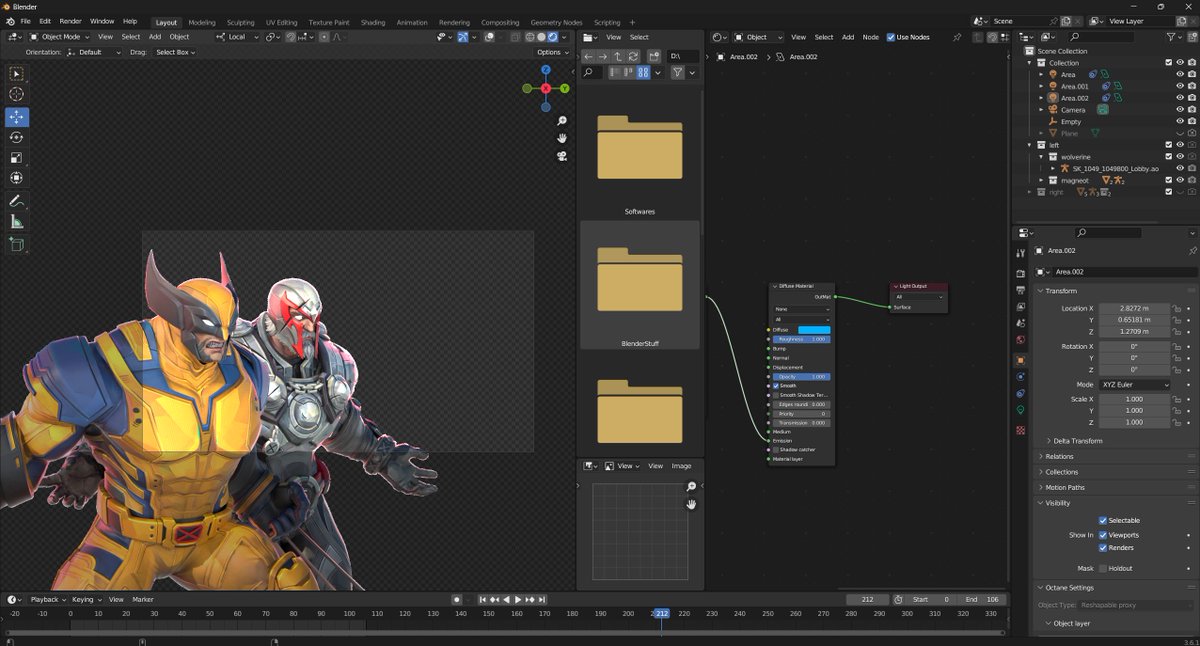Open the Marker menu in timeline
The width and height of the screenshot is (1200, 646).
point(143,599)
